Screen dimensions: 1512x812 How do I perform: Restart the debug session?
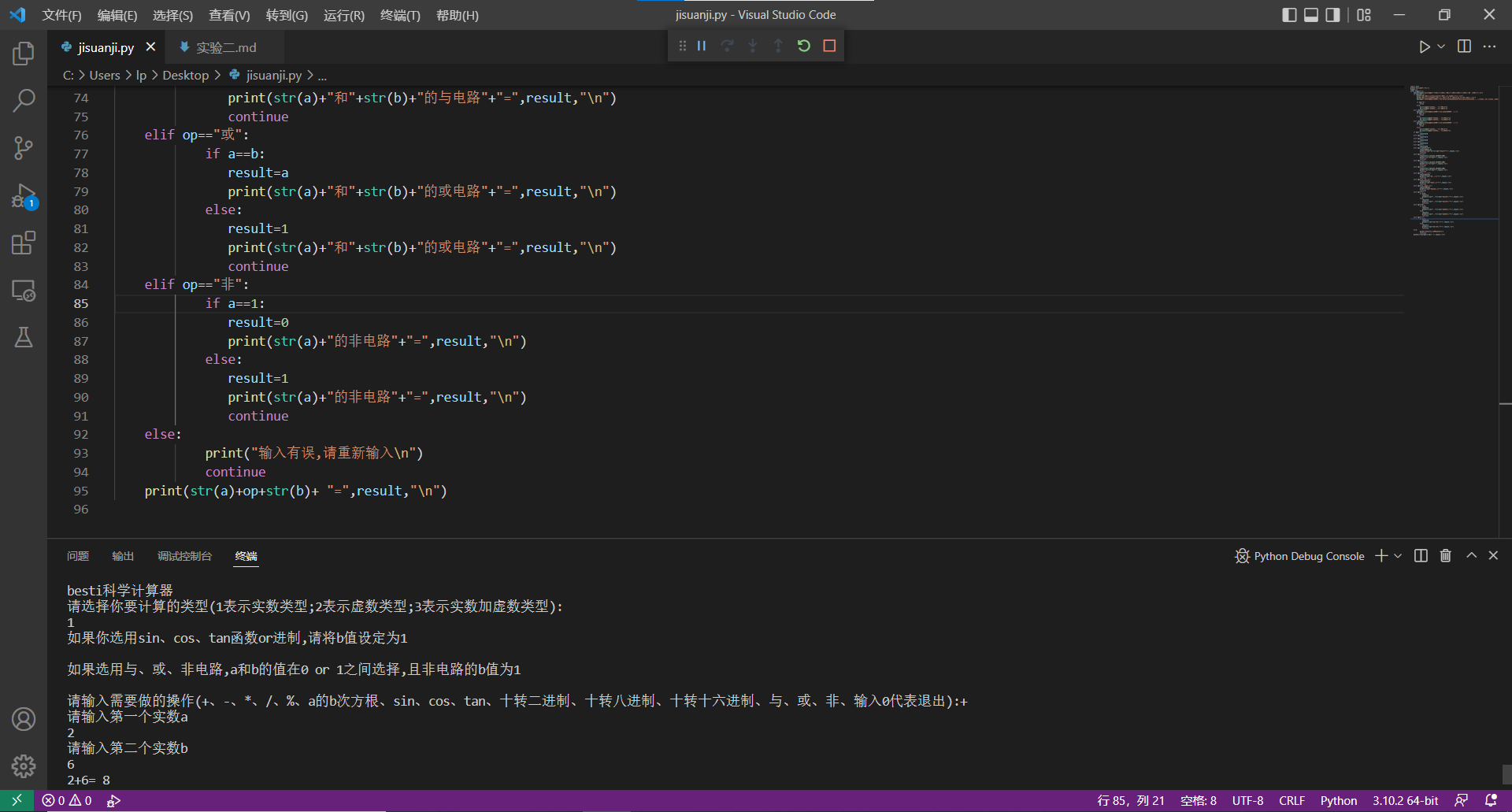[x=803, y=46]
